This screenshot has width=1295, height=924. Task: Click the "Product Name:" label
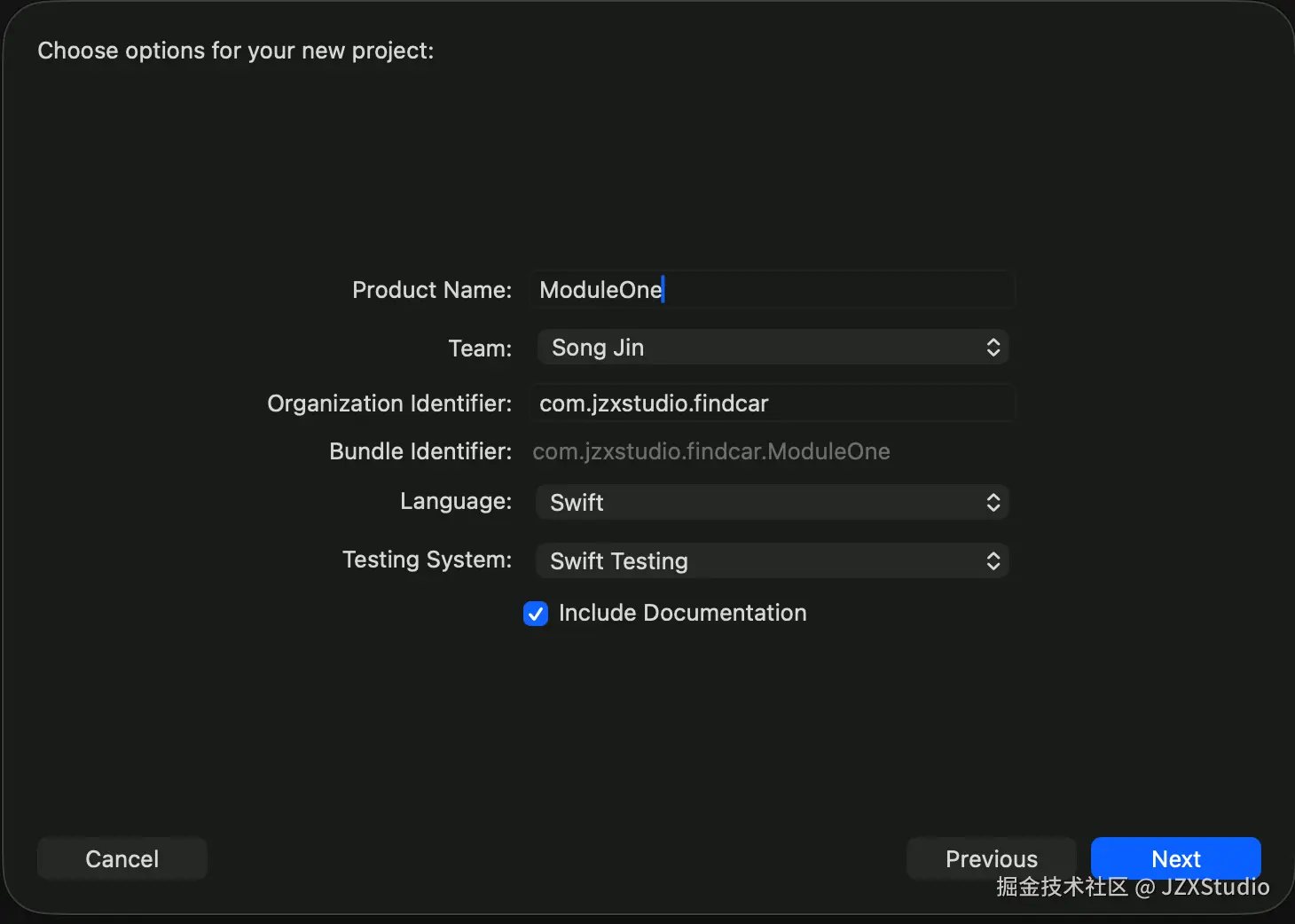click(x=432, y=290)
